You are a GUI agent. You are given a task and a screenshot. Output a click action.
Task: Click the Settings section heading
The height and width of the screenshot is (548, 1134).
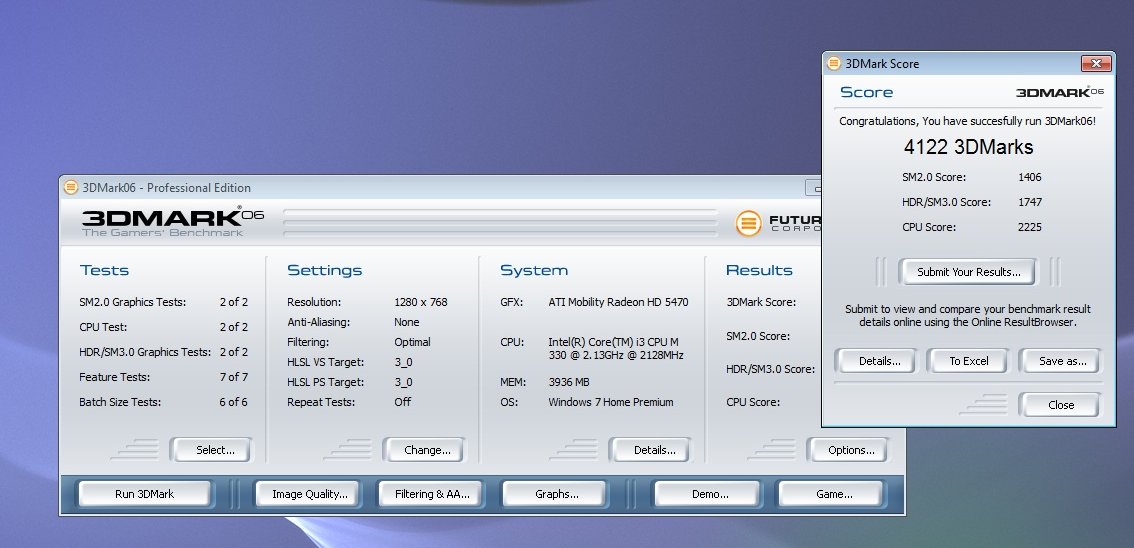[x=324, y=270]
